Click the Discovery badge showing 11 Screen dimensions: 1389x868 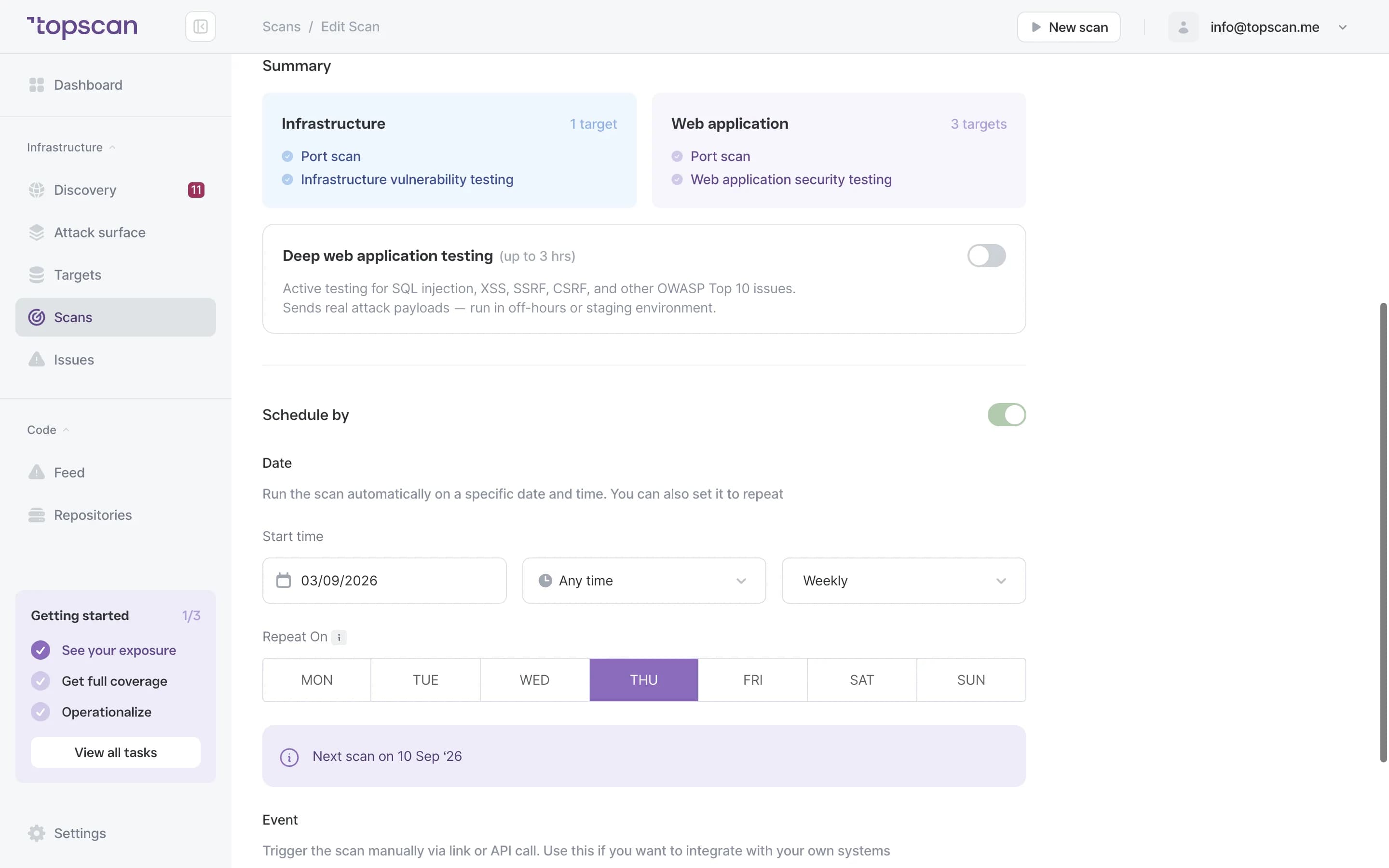click(196, 190)
